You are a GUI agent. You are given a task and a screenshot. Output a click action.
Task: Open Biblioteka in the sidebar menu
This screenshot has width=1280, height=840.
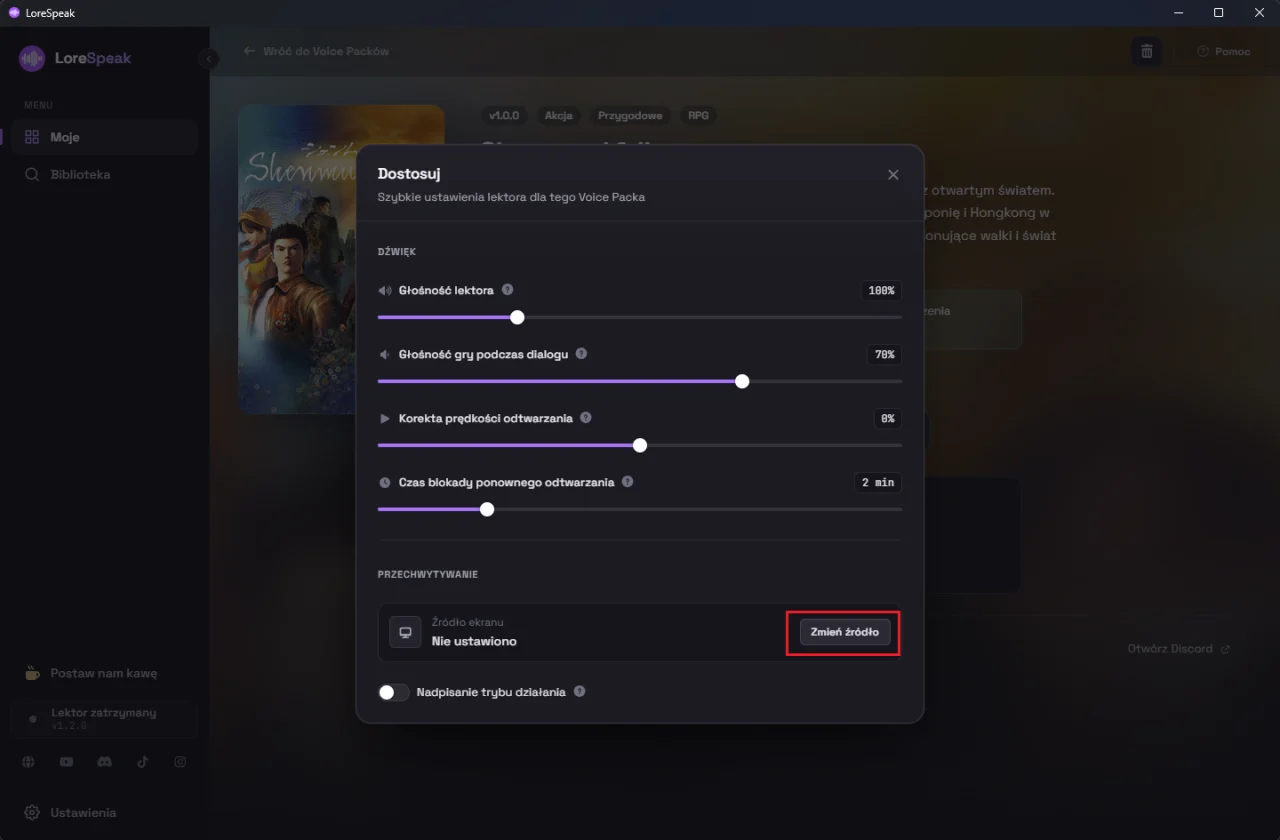[105, 174]
